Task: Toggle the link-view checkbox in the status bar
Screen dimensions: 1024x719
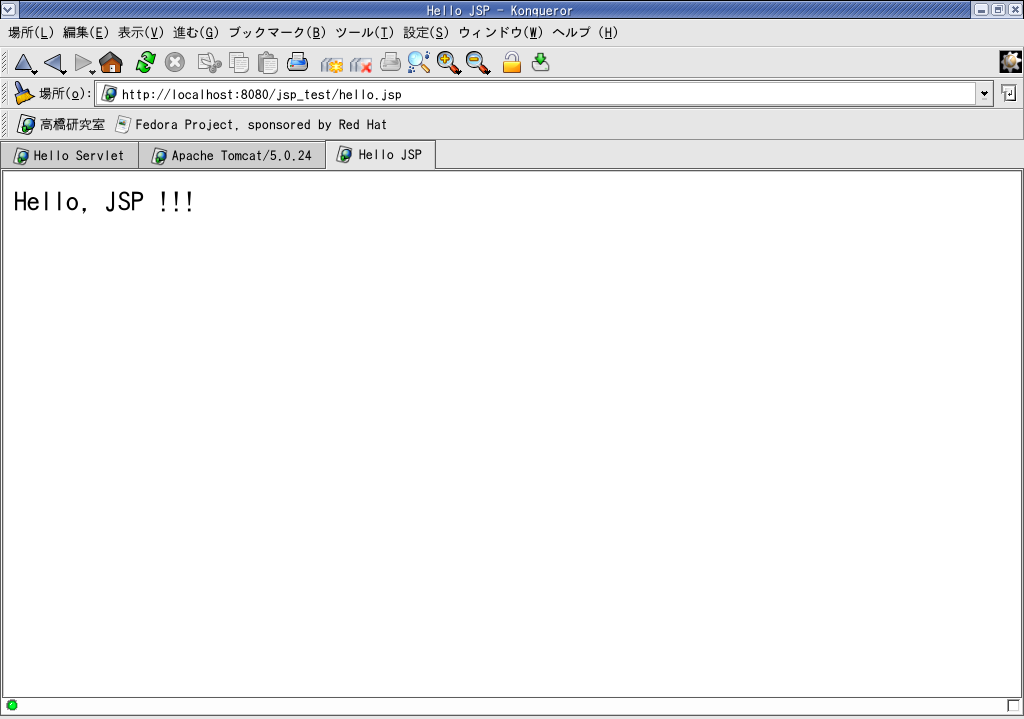Action: (1013, 705)
